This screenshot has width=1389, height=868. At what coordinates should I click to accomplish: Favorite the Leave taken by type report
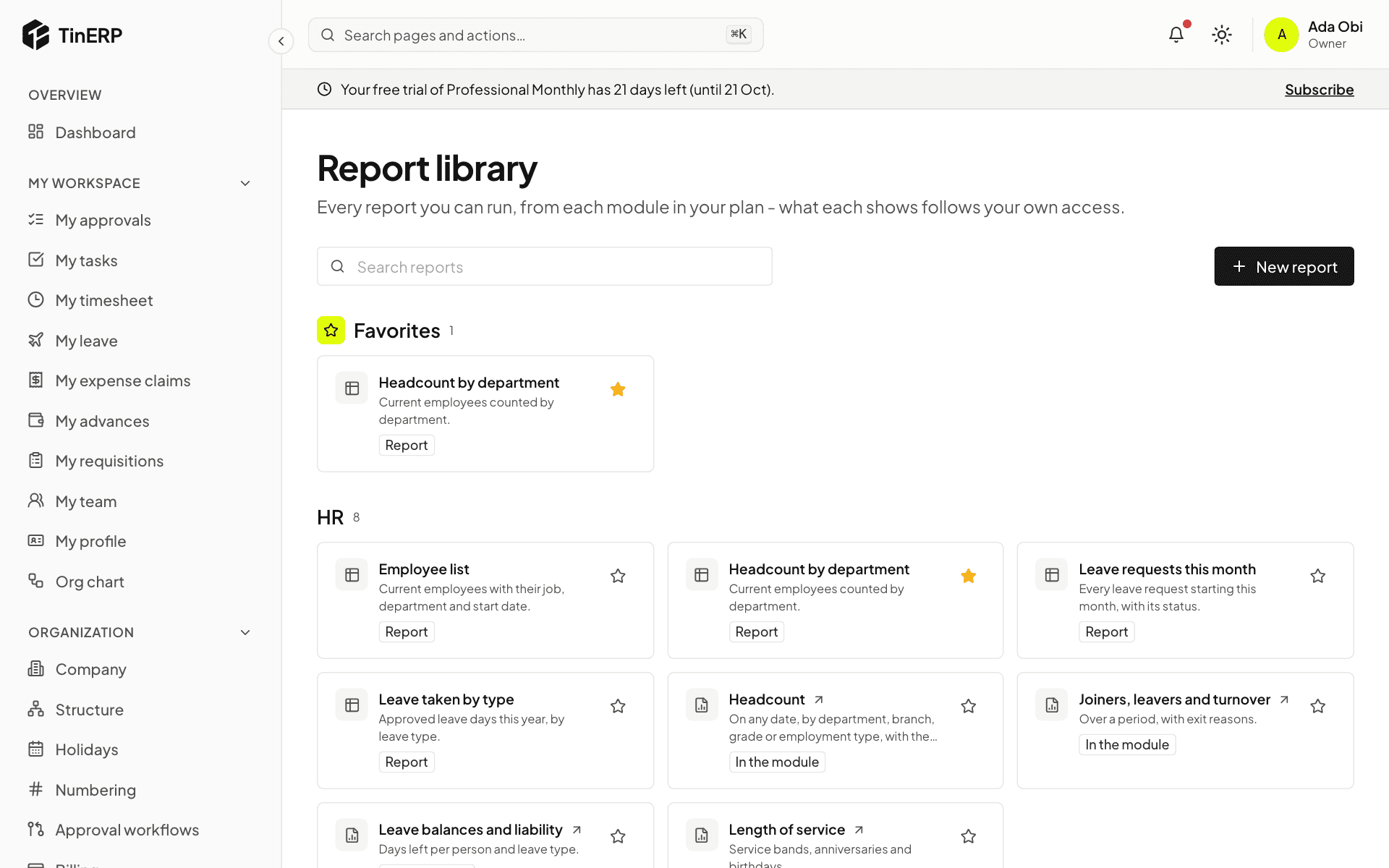(618, 706)
